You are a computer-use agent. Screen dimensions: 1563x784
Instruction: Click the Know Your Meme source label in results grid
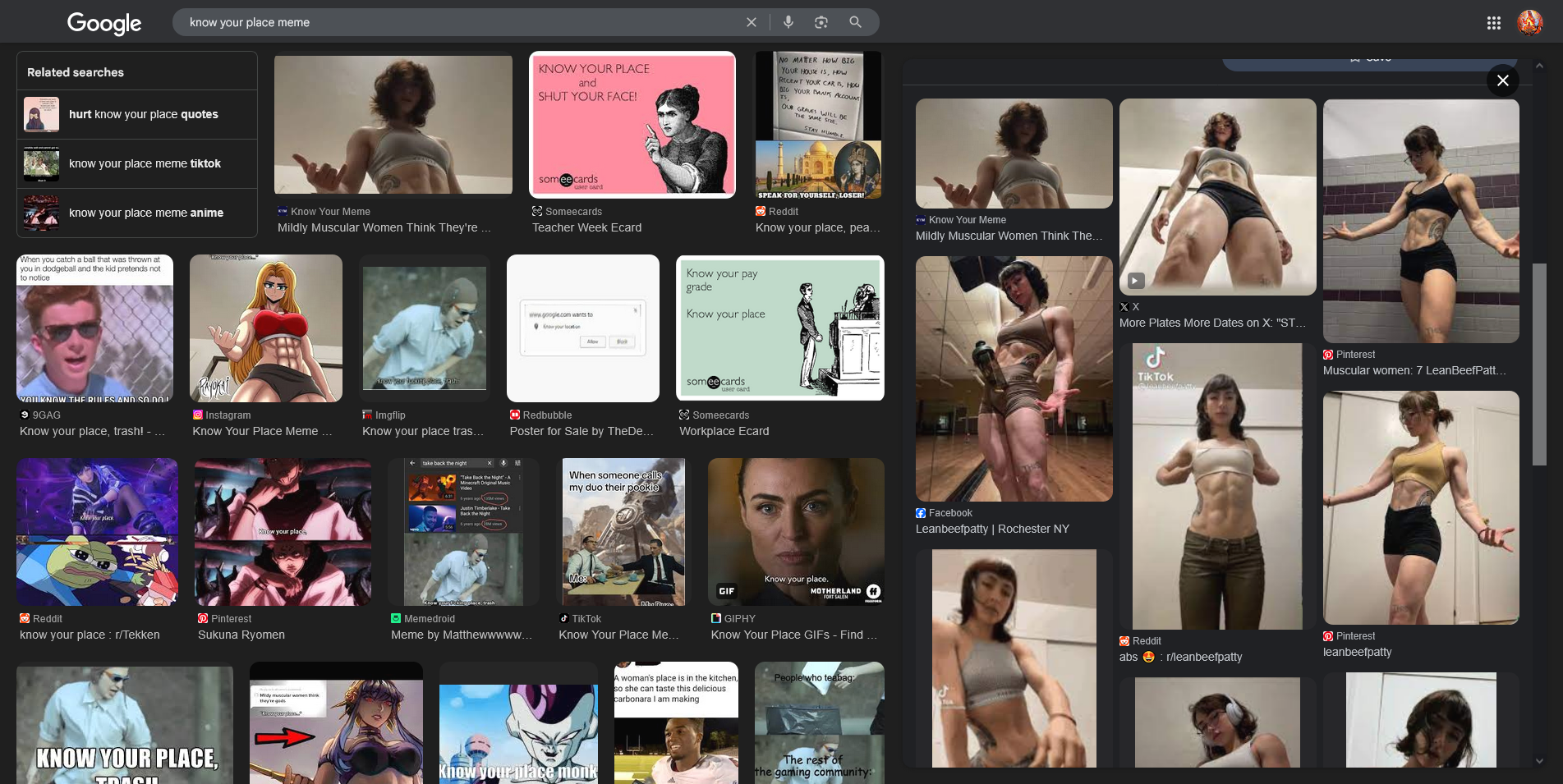tap(330, 212)
